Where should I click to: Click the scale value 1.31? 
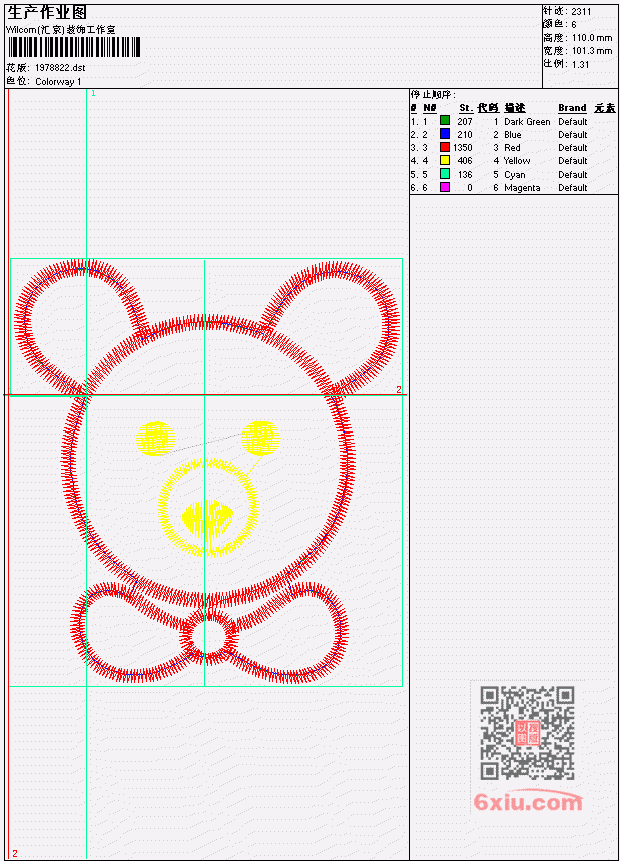pyautogui.click(x=580, y=64)
